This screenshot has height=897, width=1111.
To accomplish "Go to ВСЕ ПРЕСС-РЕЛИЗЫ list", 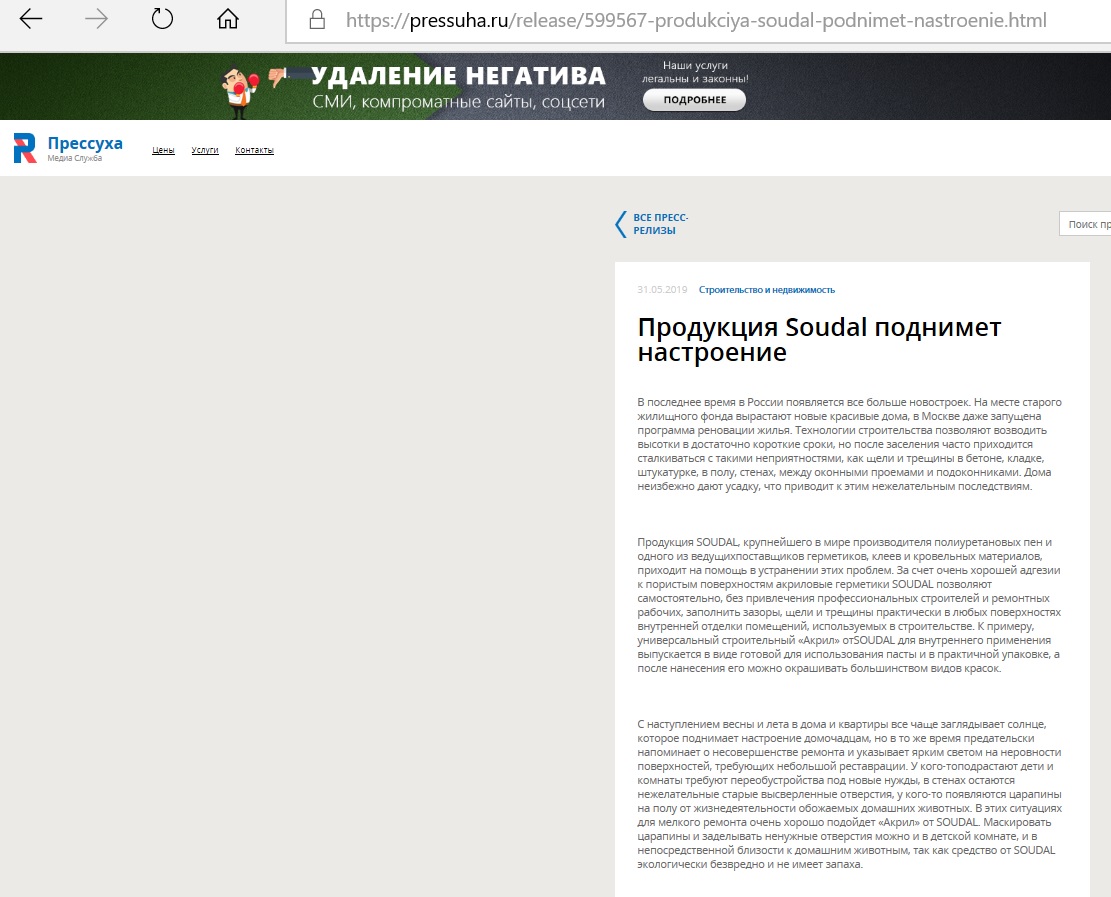I will [x=660, y=224].
